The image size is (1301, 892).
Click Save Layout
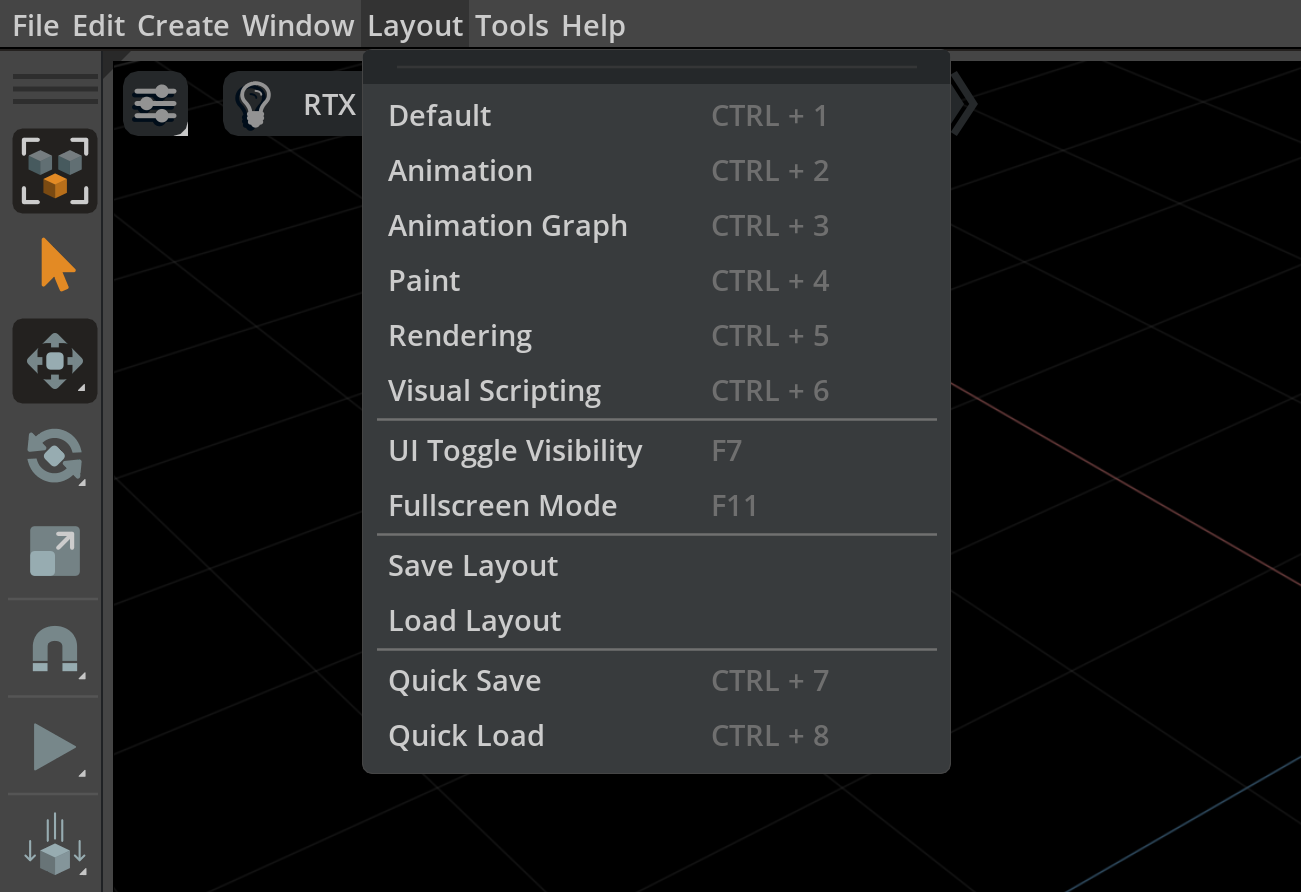pos(656,566)
